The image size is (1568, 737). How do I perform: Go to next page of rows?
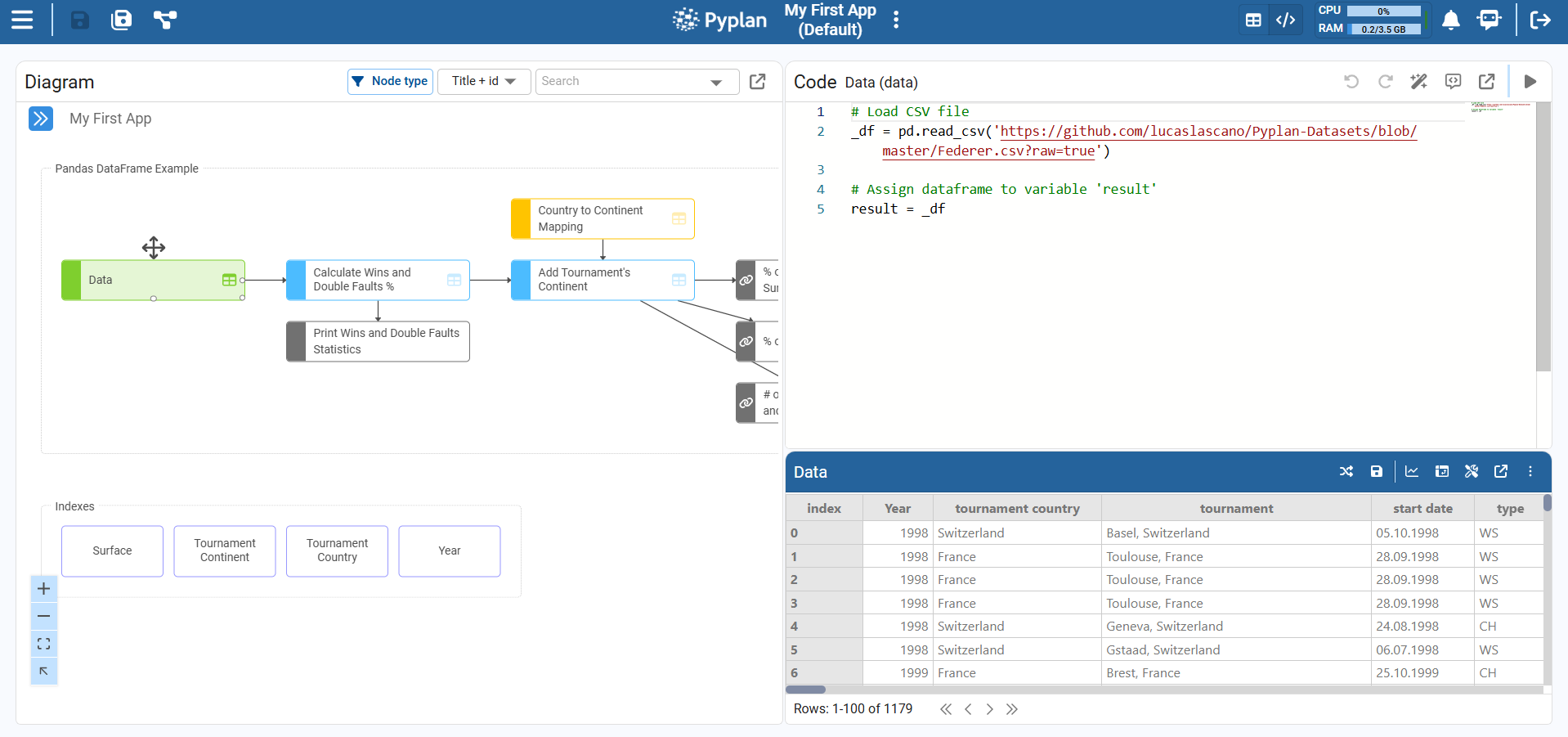(x=989, y=709)
